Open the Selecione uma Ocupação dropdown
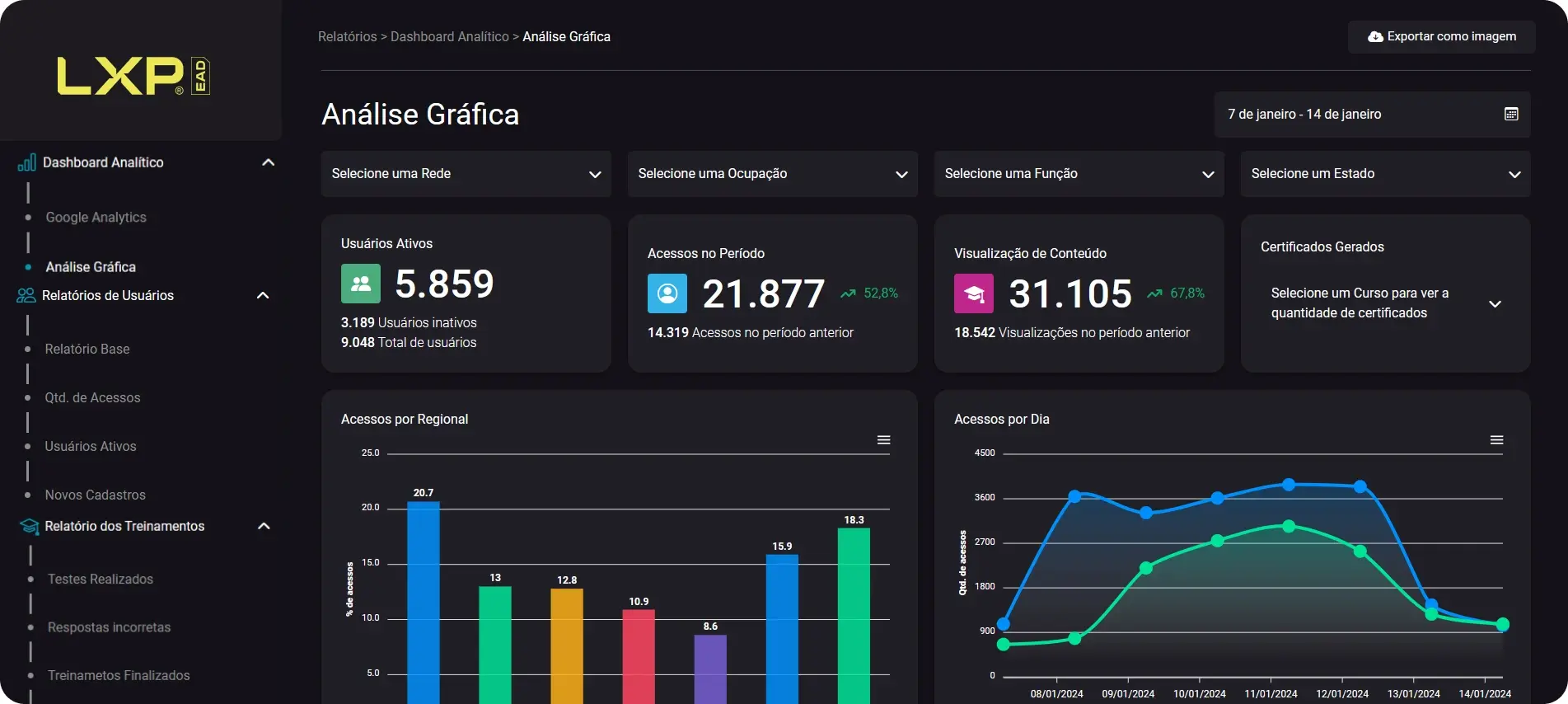 pos(772,174)
